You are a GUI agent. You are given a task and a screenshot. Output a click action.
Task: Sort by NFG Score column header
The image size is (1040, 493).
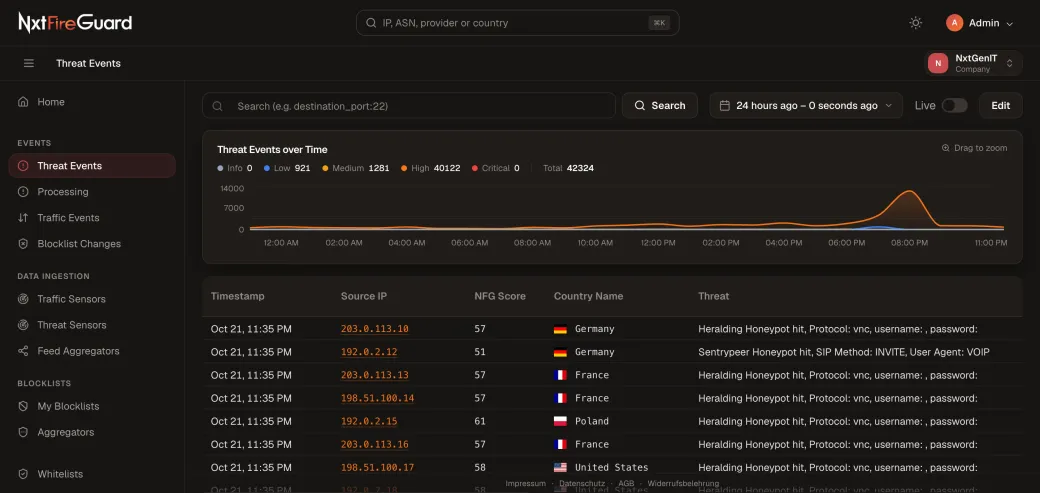tap(500, 297)
